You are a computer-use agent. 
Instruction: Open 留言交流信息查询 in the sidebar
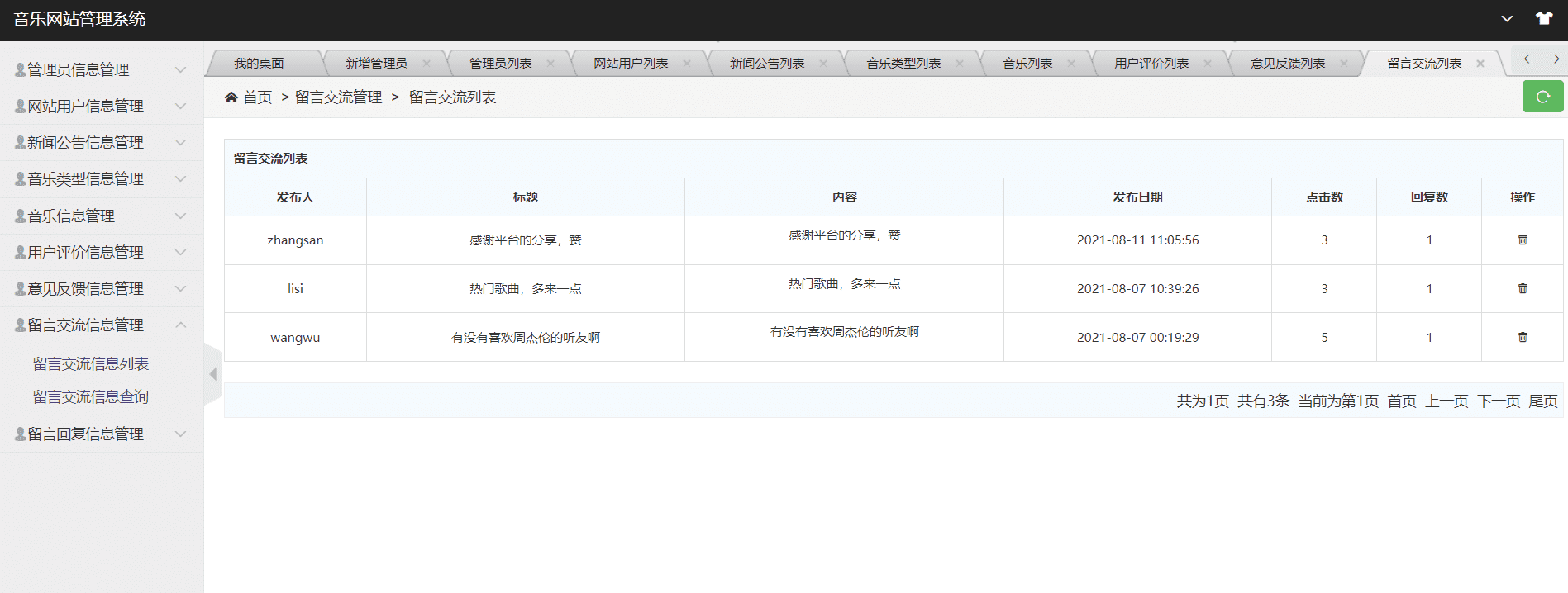coord(91,397)
